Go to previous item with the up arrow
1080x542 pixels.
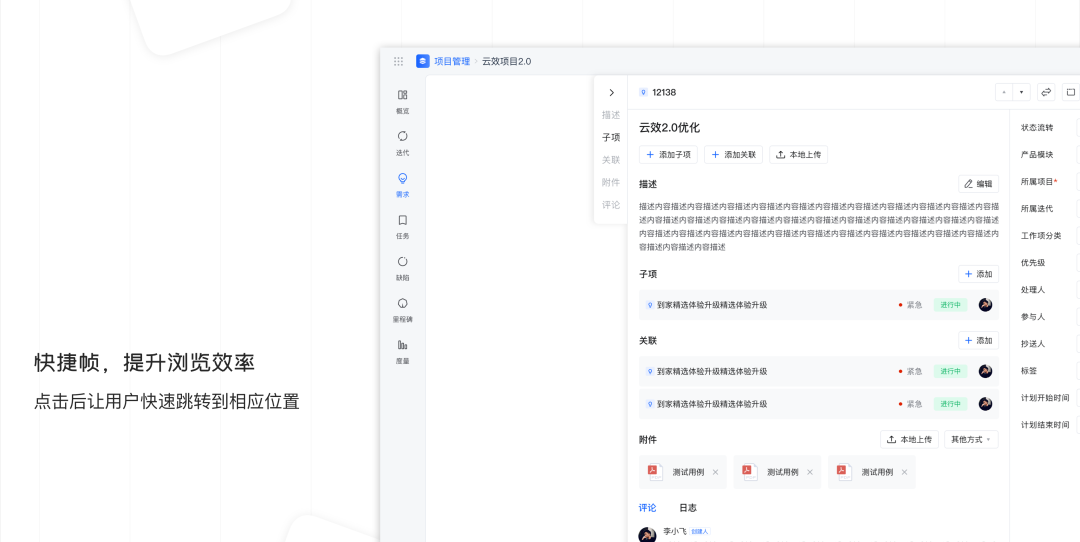(1004, 92)
